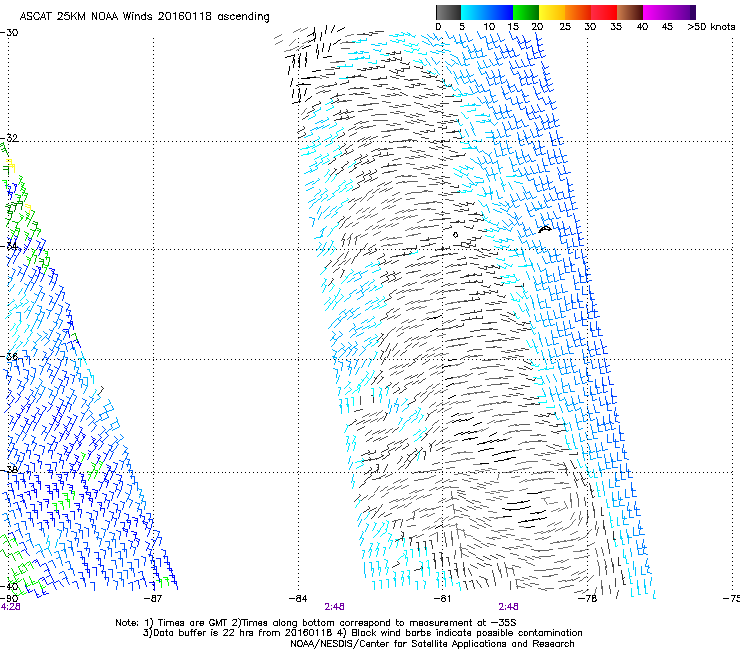This screenshot has width=740, height=650.
Task: Click the small circular island outline near -81, -34
Action: [x=455, y=235]
